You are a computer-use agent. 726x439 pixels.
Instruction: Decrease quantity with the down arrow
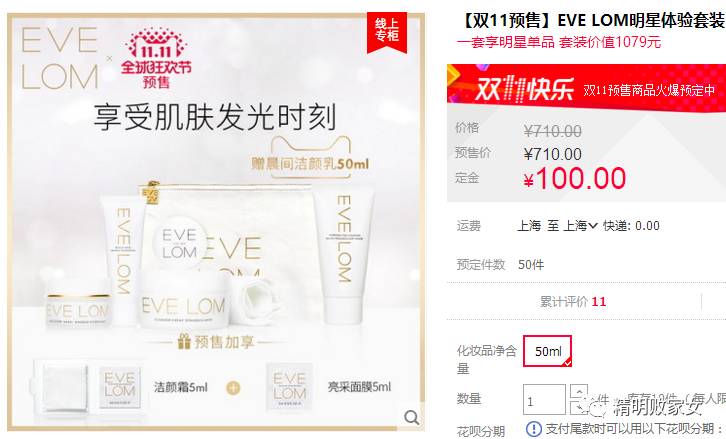click(x=579, y=407)
